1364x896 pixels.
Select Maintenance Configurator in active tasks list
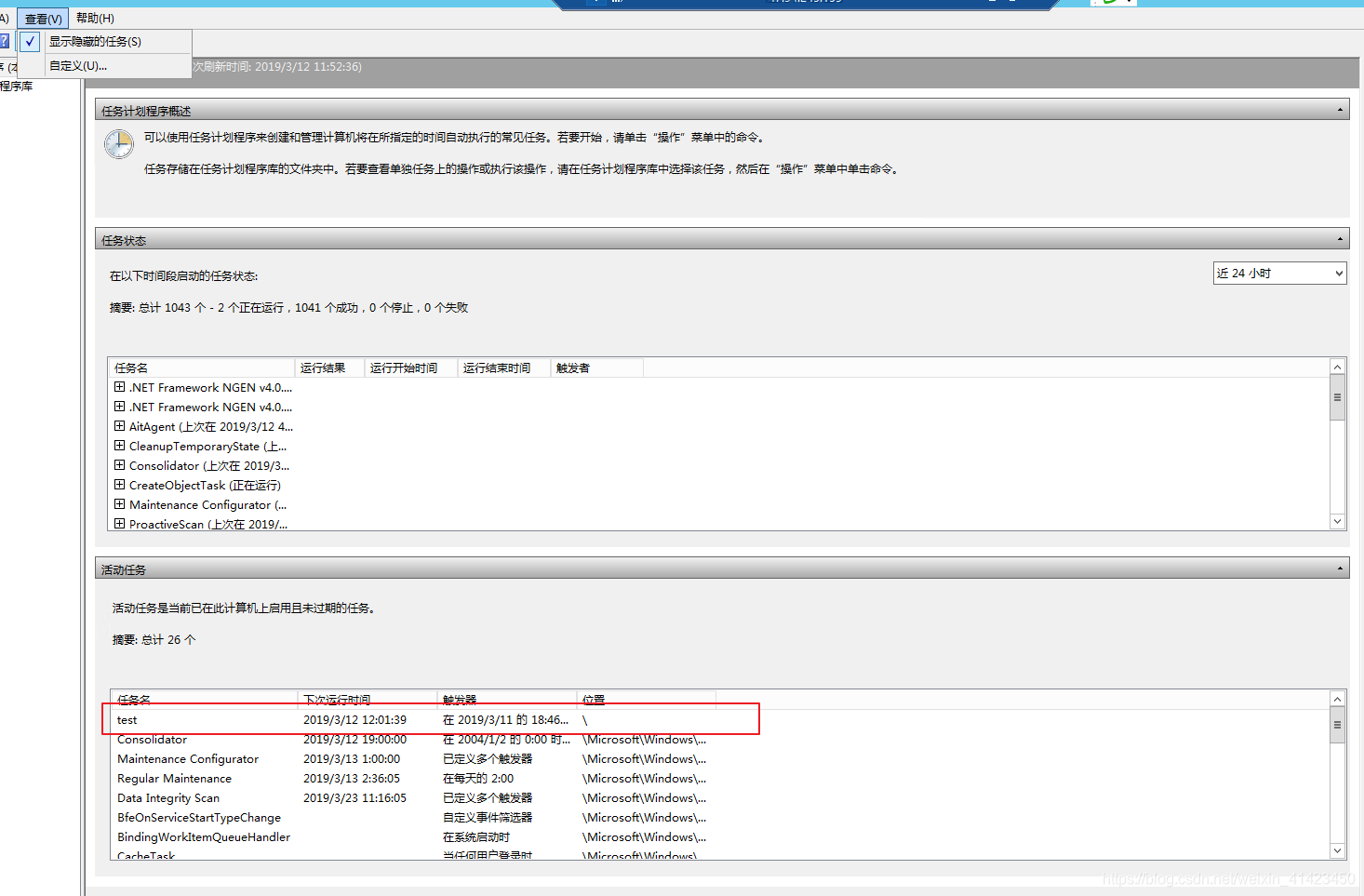188,759
